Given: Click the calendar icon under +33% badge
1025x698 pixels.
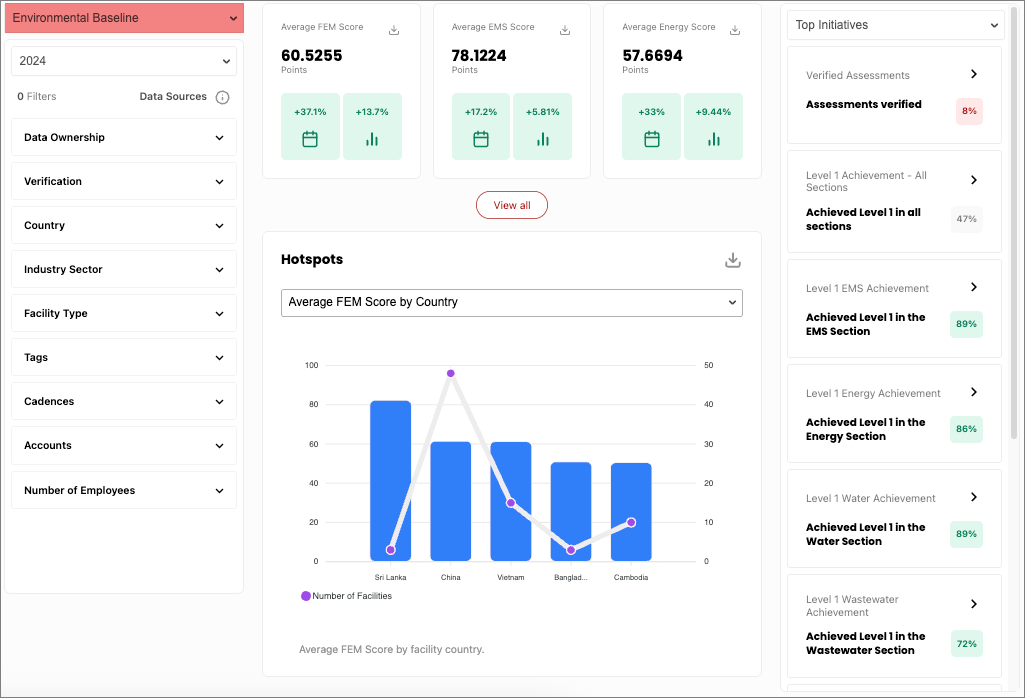Looking at the screenshot, I should pyautogui.click(x=651, y=140).
